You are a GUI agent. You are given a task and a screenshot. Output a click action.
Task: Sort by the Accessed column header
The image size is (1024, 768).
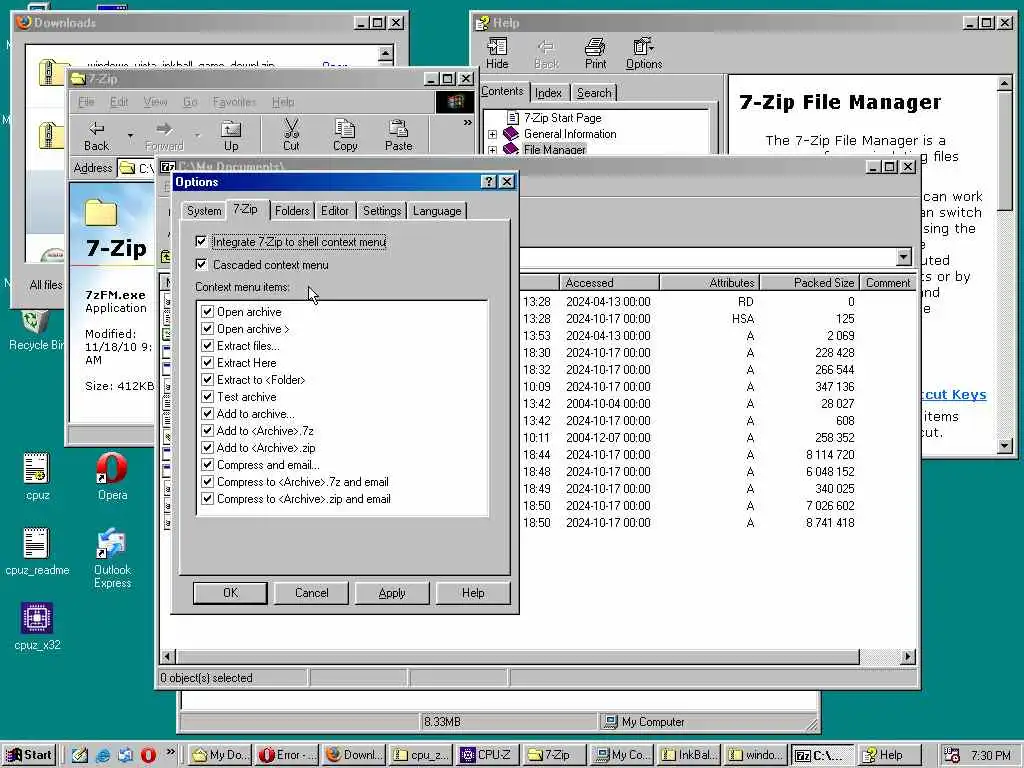coord(609,283)
